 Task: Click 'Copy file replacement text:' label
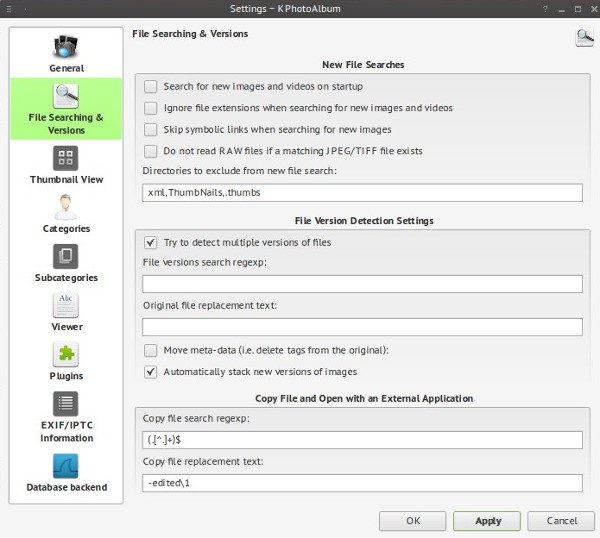tap(203, 461)
